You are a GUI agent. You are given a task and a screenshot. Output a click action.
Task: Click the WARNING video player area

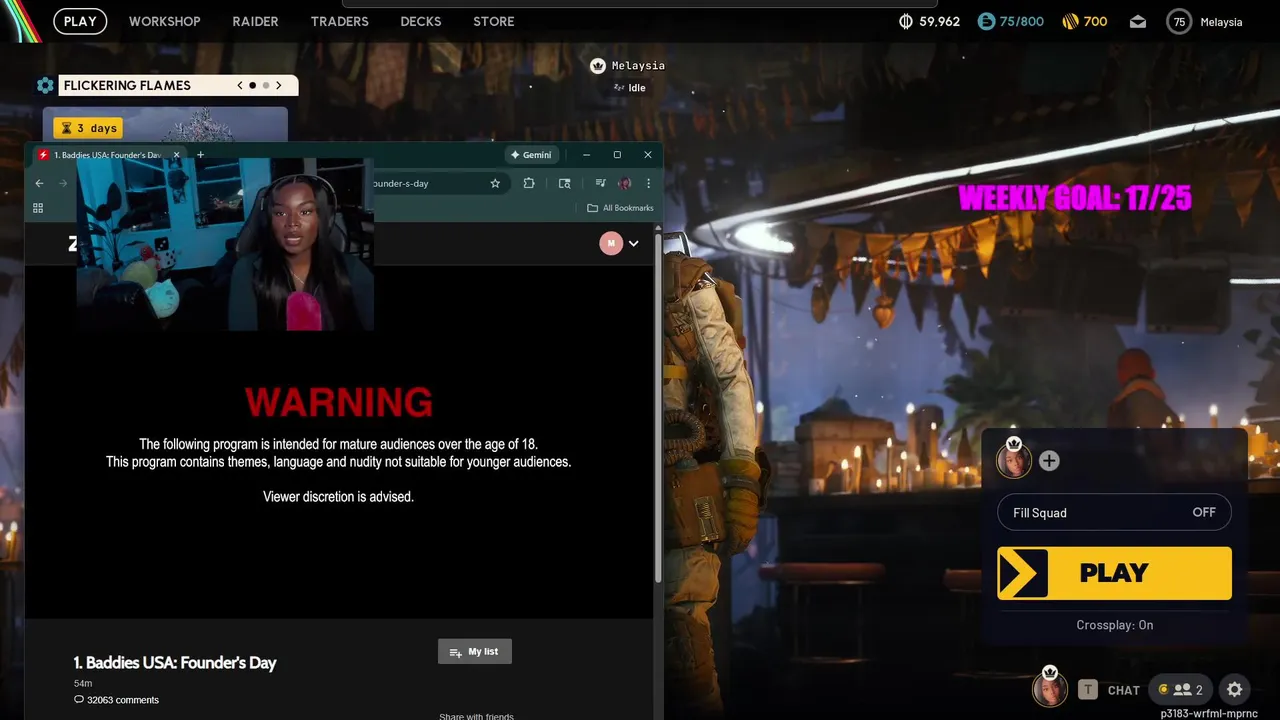pos(339,440)
